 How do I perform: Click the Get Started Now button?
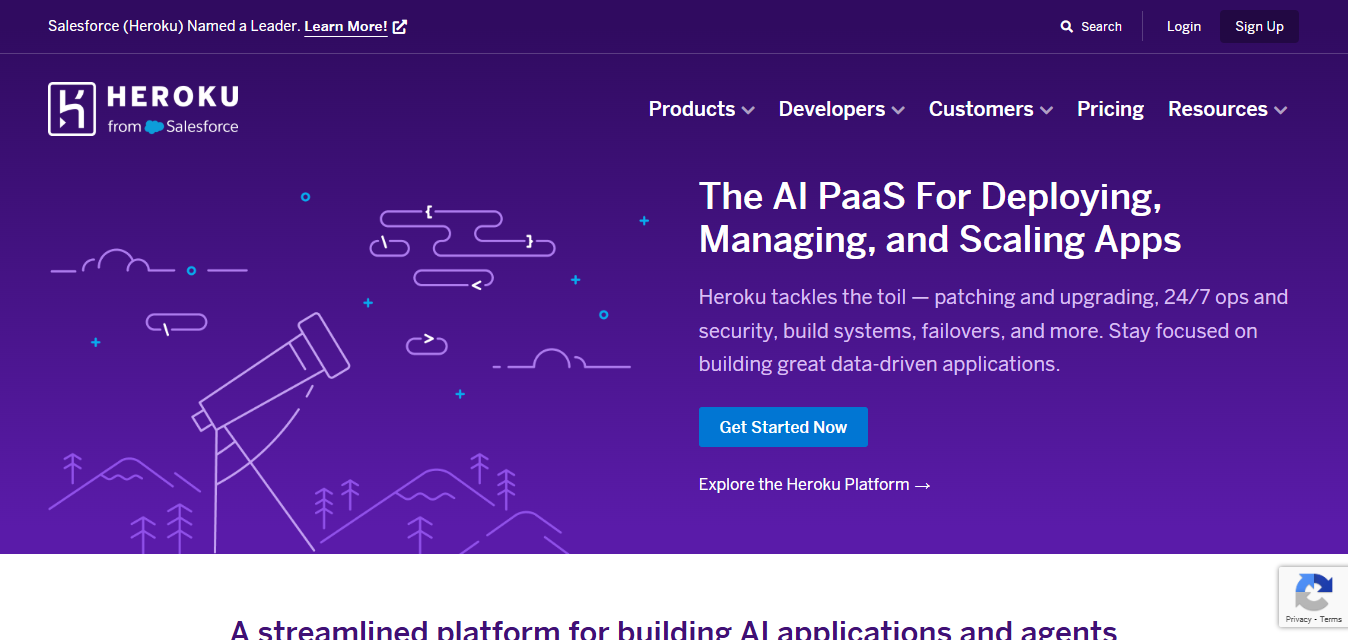783,427
